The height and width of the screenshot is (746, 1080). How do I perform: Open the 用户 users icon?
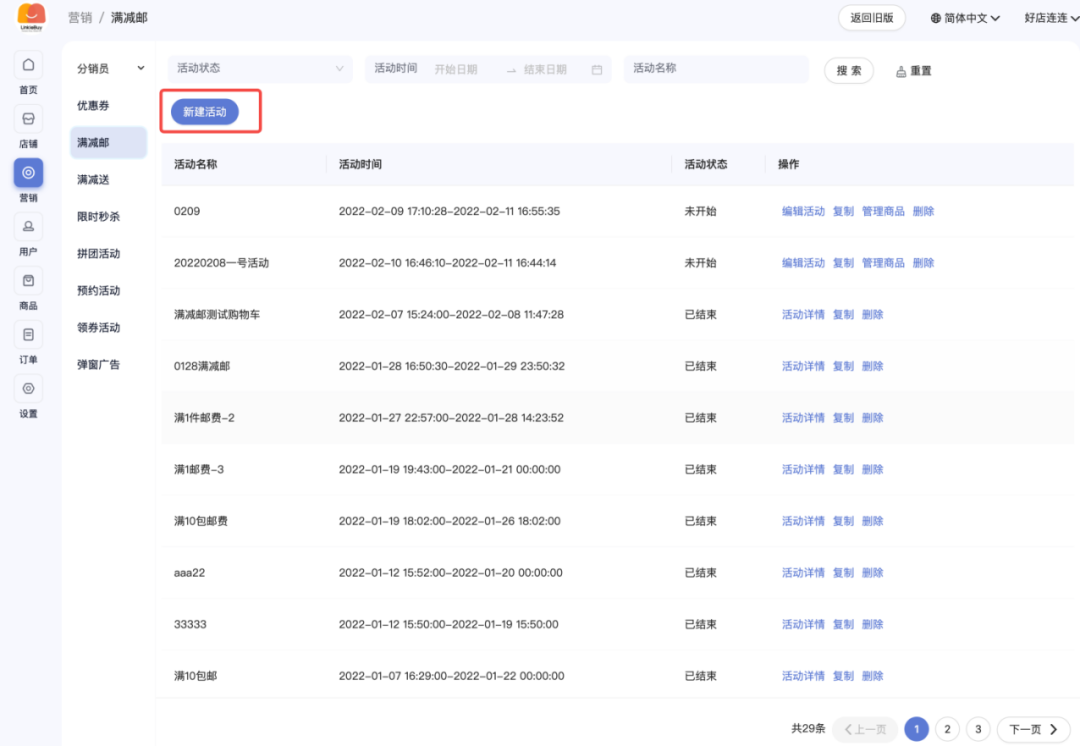click(28, 227)
